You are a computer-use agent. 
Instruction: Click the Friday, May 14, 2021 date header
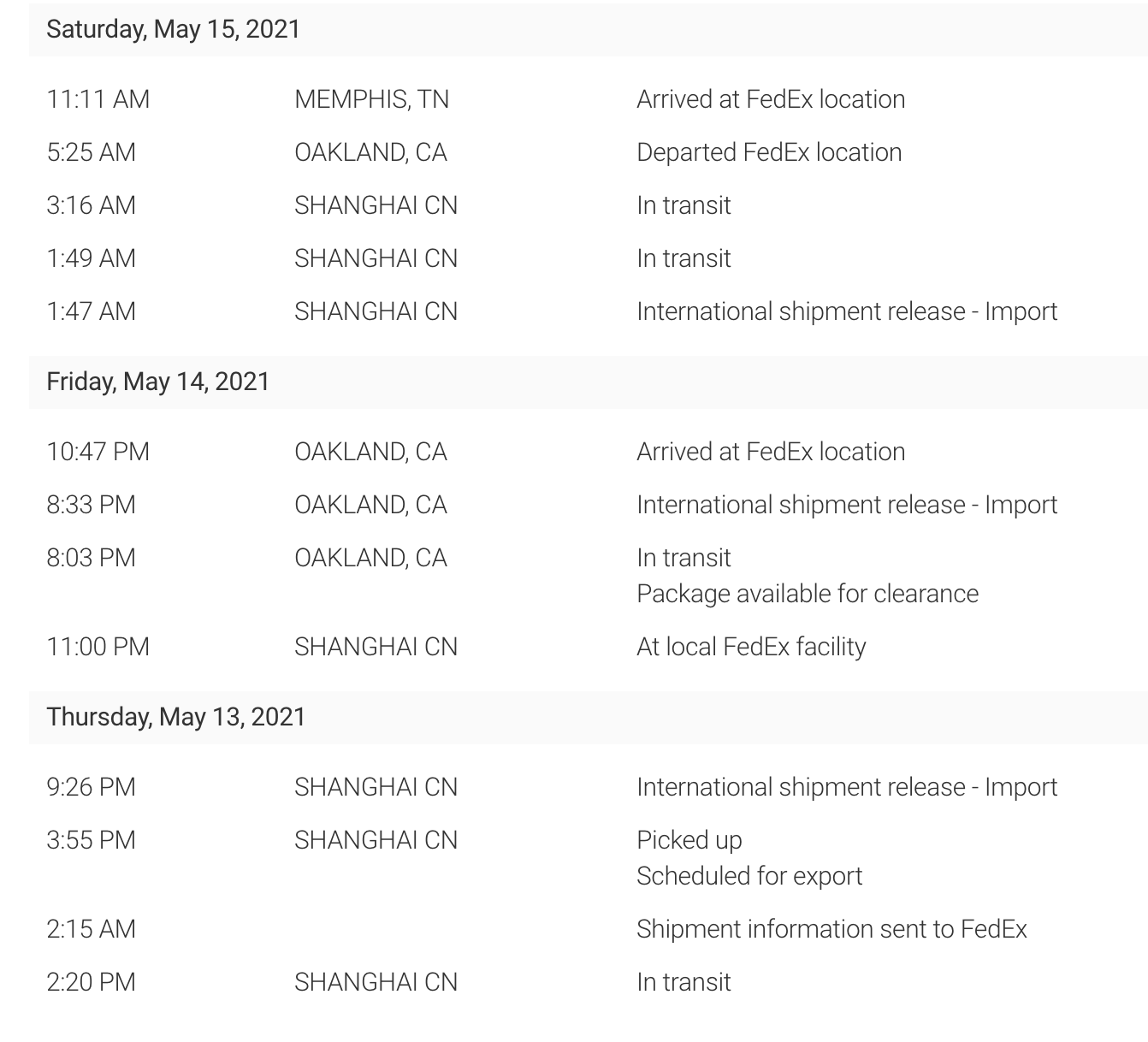coord(158,382)
